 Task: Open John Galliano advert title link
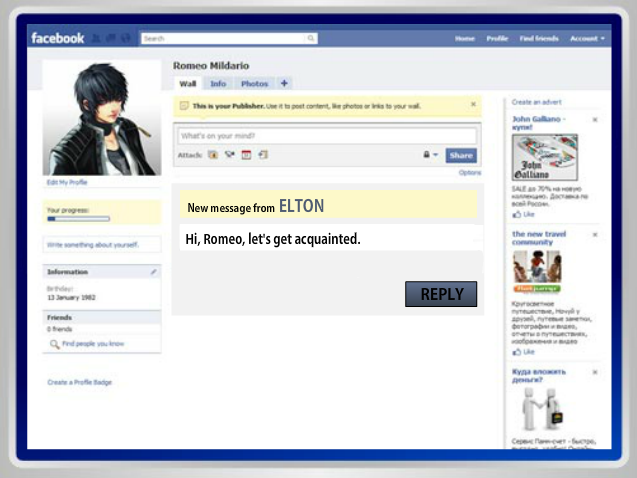[x=538, y=123]
